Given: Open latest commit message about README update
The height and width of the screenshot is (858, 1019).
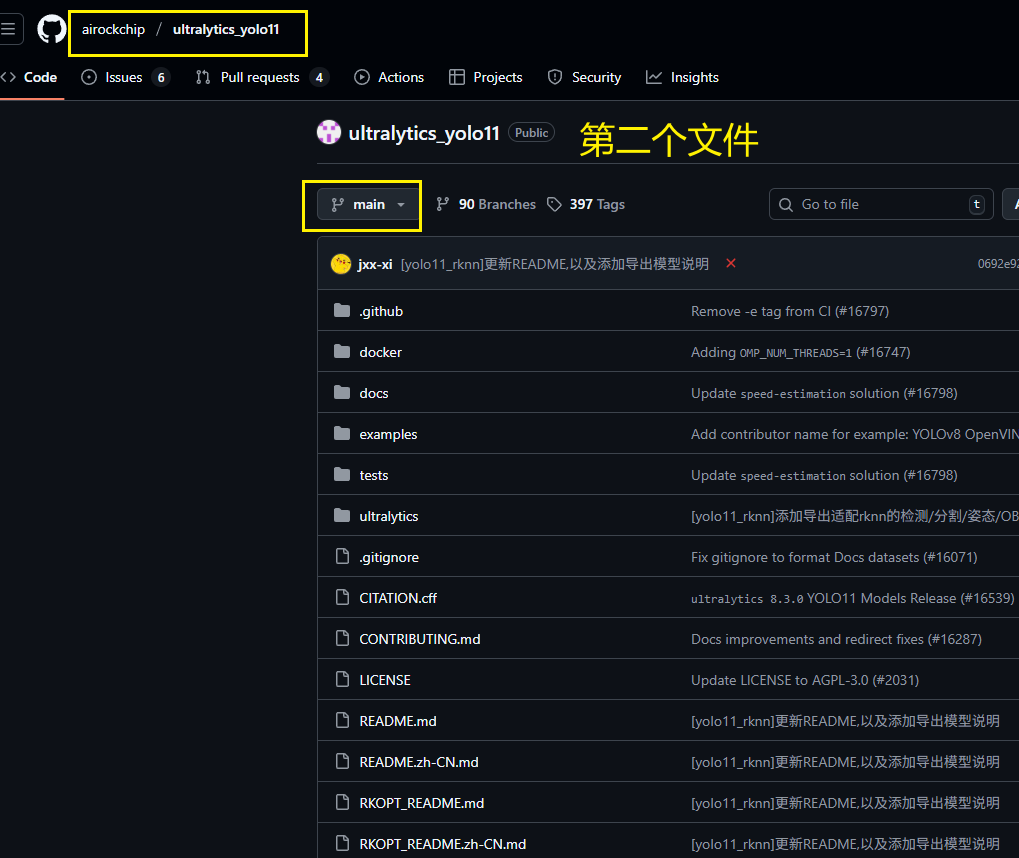Looking at the screenshot, I should (x=554, y=265).
